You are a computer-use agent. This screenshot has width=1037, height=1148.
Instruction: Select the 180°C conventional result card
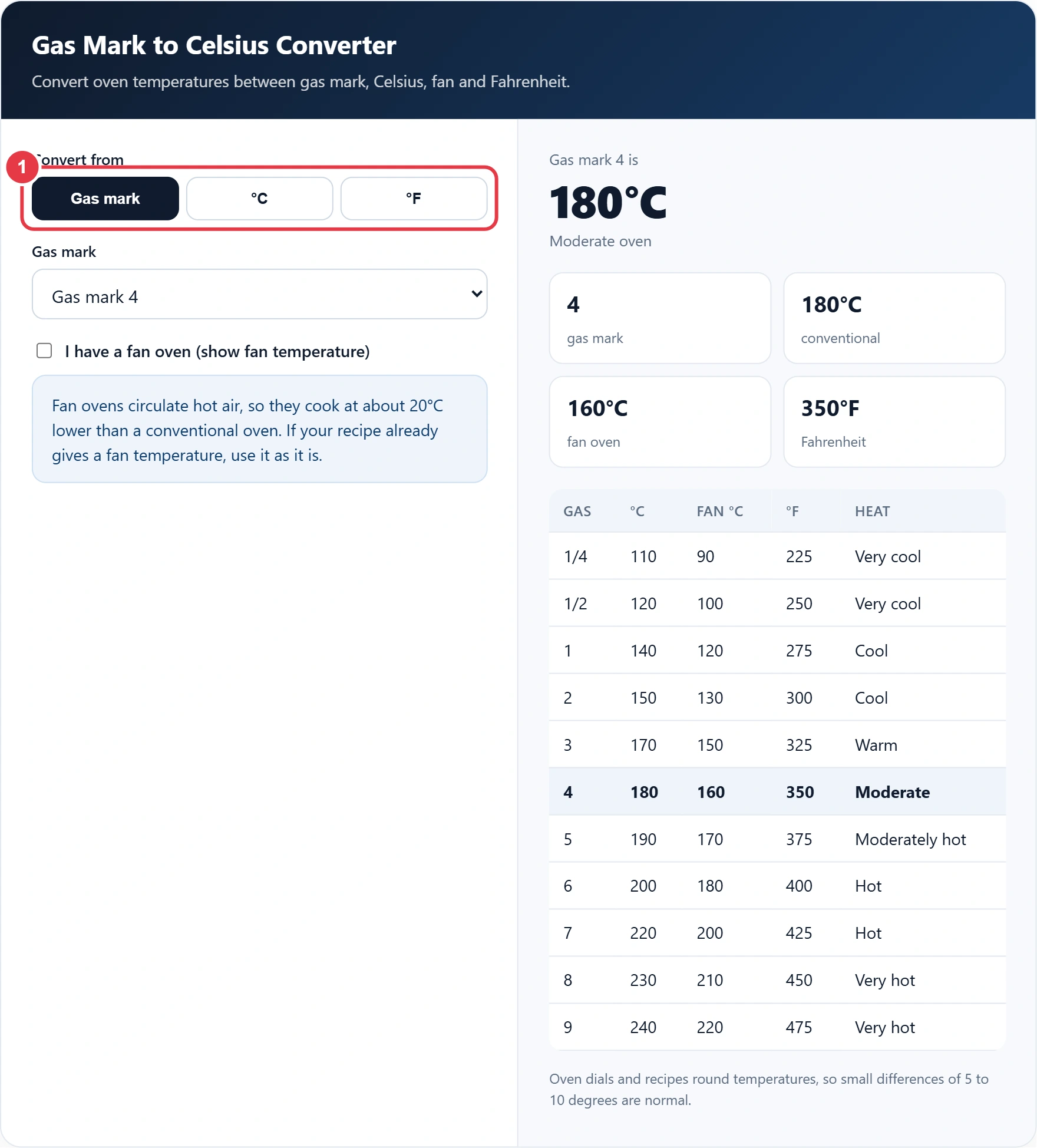point(894,318)
